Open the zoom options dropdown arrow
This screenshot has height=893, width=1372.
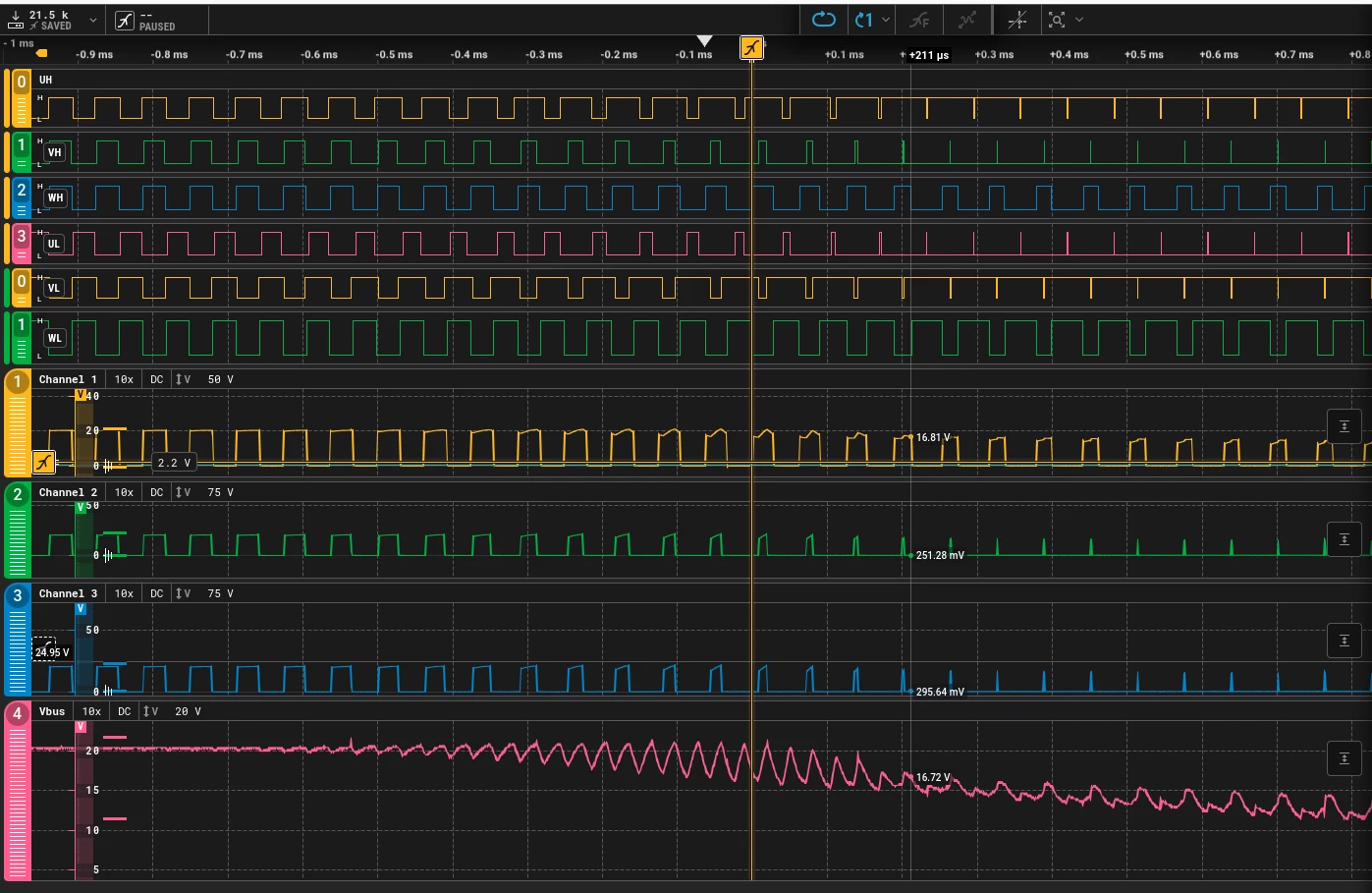coord(1079,20)
